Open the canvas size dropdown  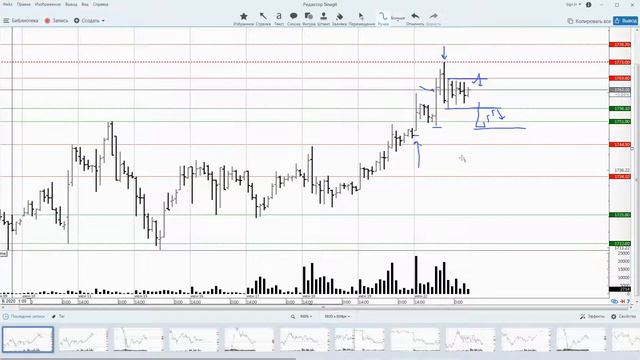pos(337,316)
